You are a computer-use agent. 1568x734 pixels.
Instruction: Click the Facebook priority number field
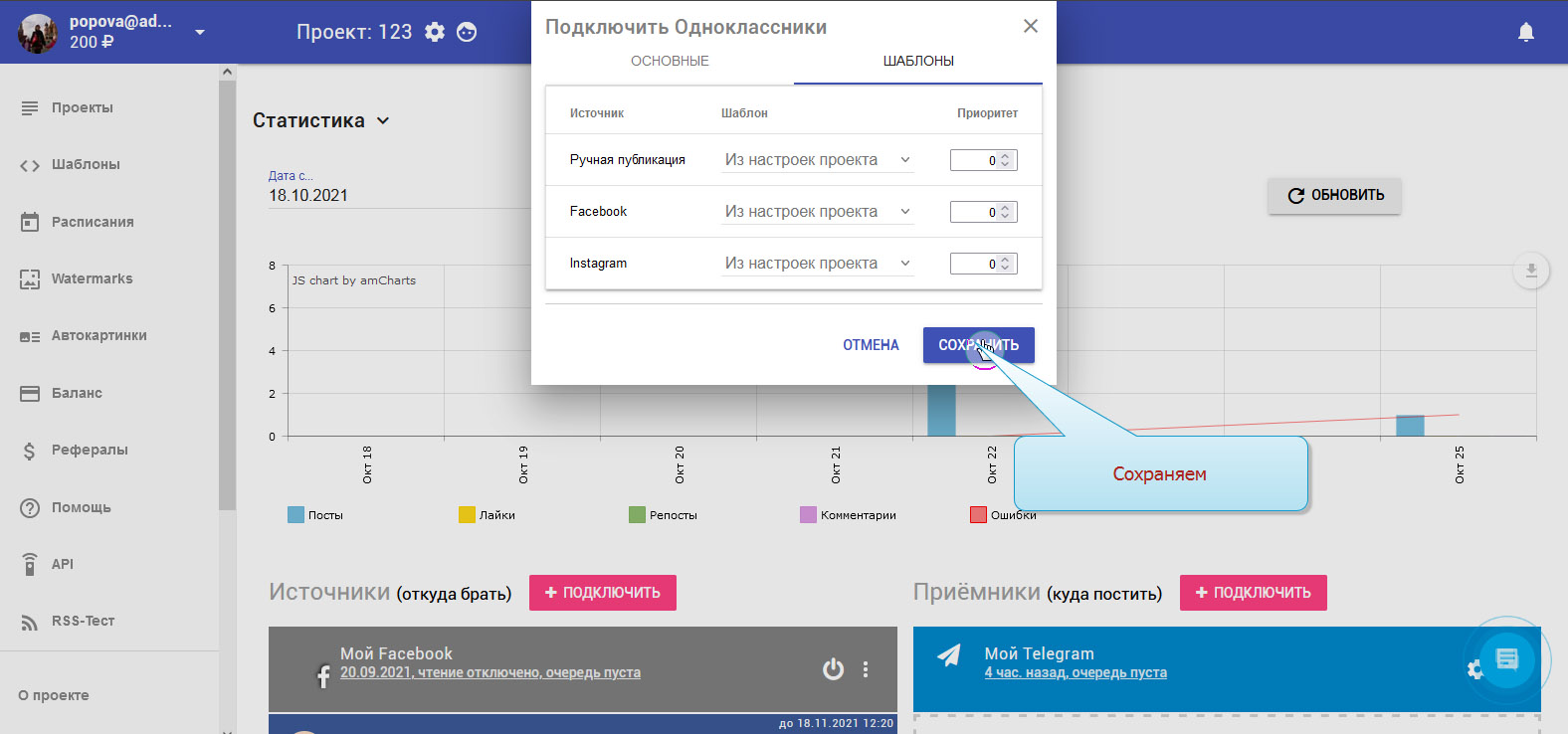point(975,212)
